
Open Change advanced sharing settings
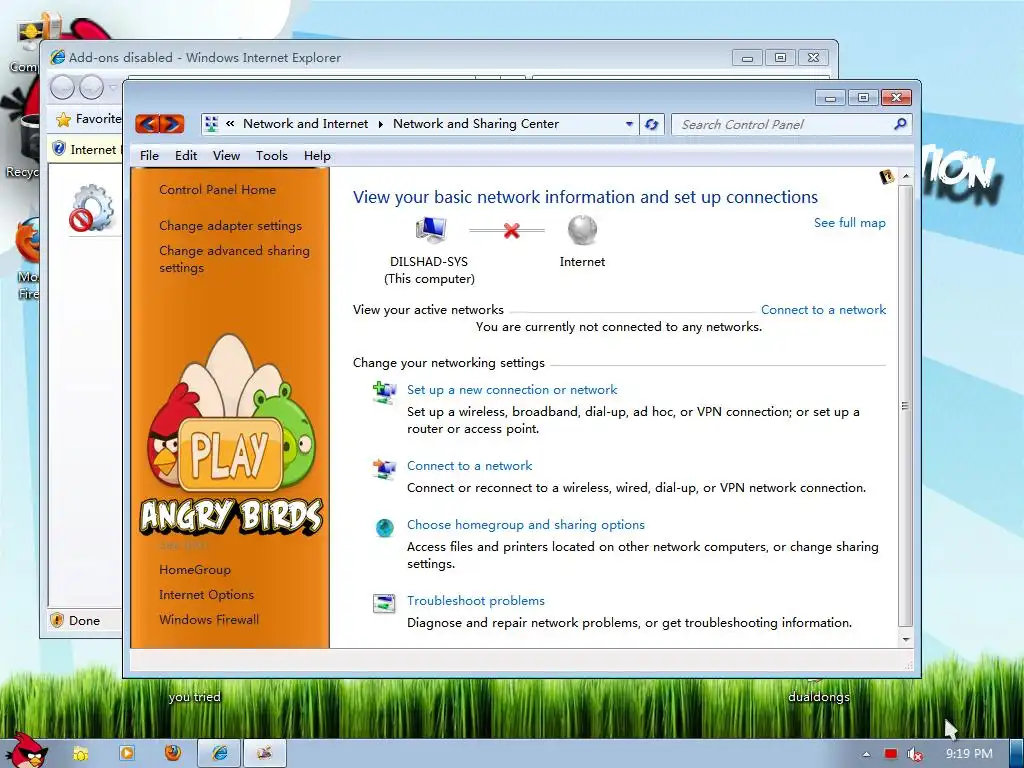234,259
